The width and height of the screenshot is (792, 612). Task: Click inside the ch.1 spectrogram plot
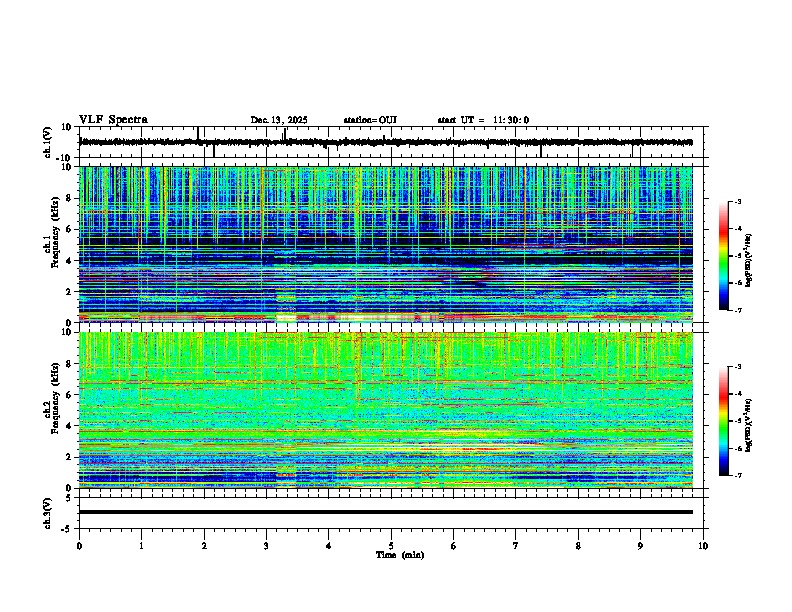click(x=386, y=244)
